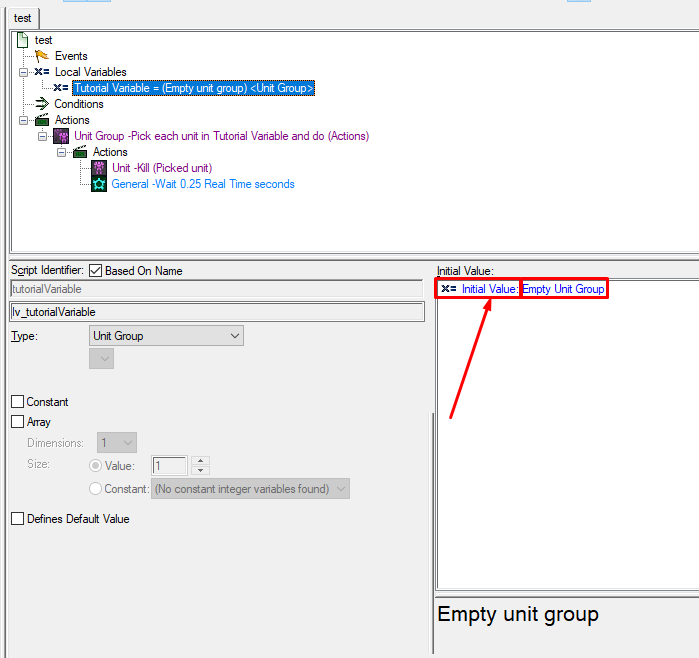Screen dimensions: 699x658
Task: Click the Unit Group pick-each-unit icon
Action: (61, 136)
